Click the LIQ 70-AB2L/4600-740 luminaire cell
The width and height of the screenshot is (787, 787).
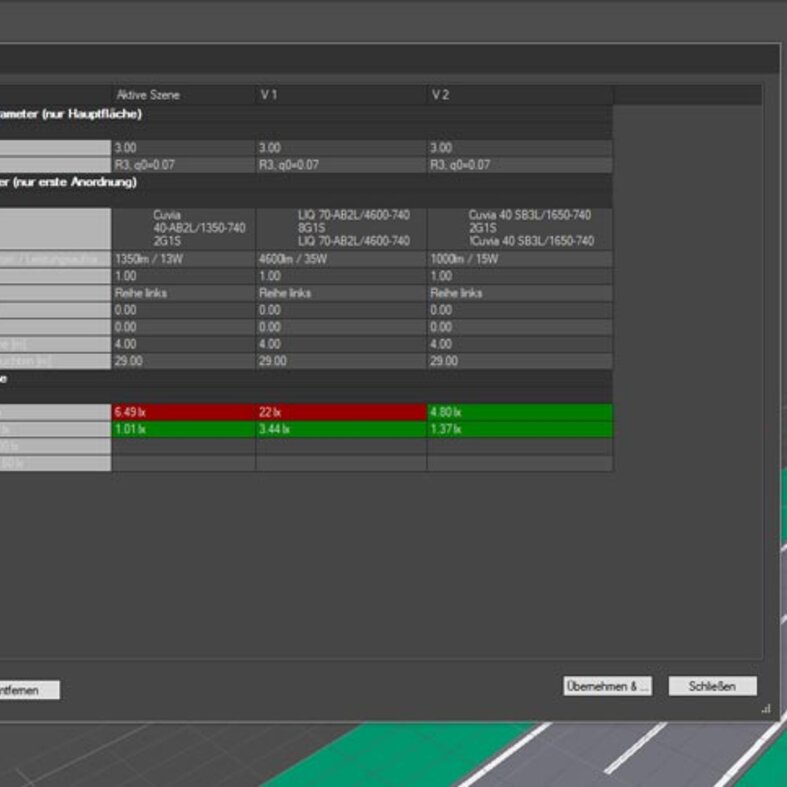coord(340,228)
